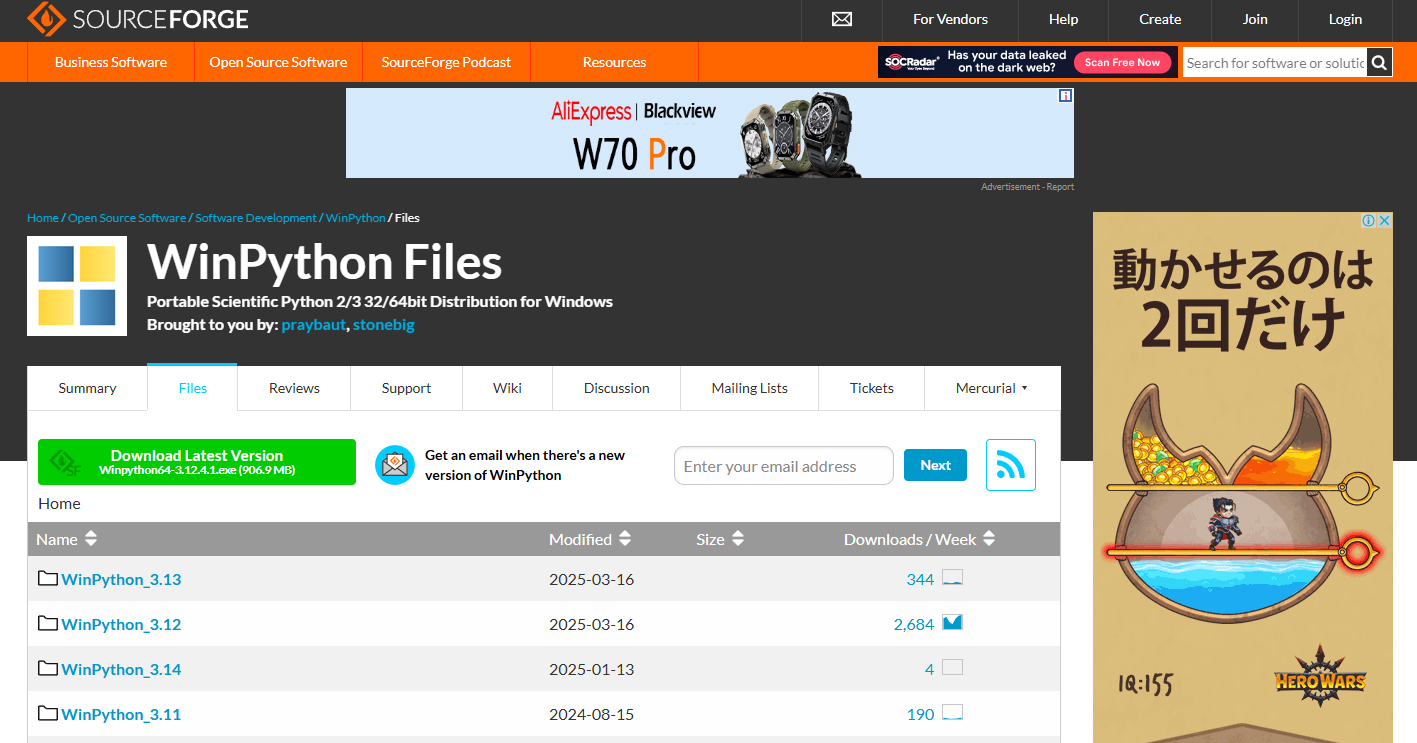
Task: Click Download Latest Version button
Action: 197,462
